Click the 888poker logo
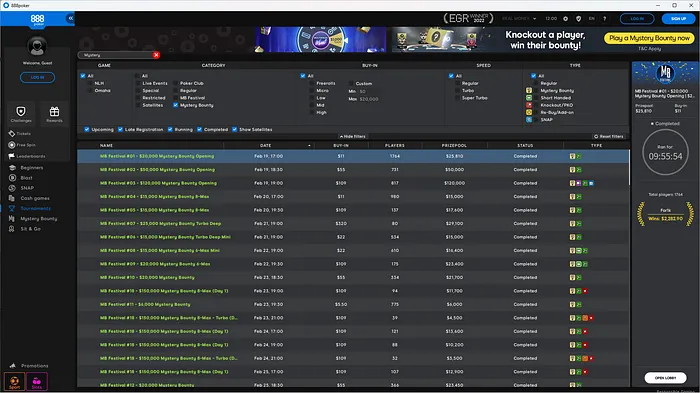Screen dimensions: 700x393 [x=38, y=19]
